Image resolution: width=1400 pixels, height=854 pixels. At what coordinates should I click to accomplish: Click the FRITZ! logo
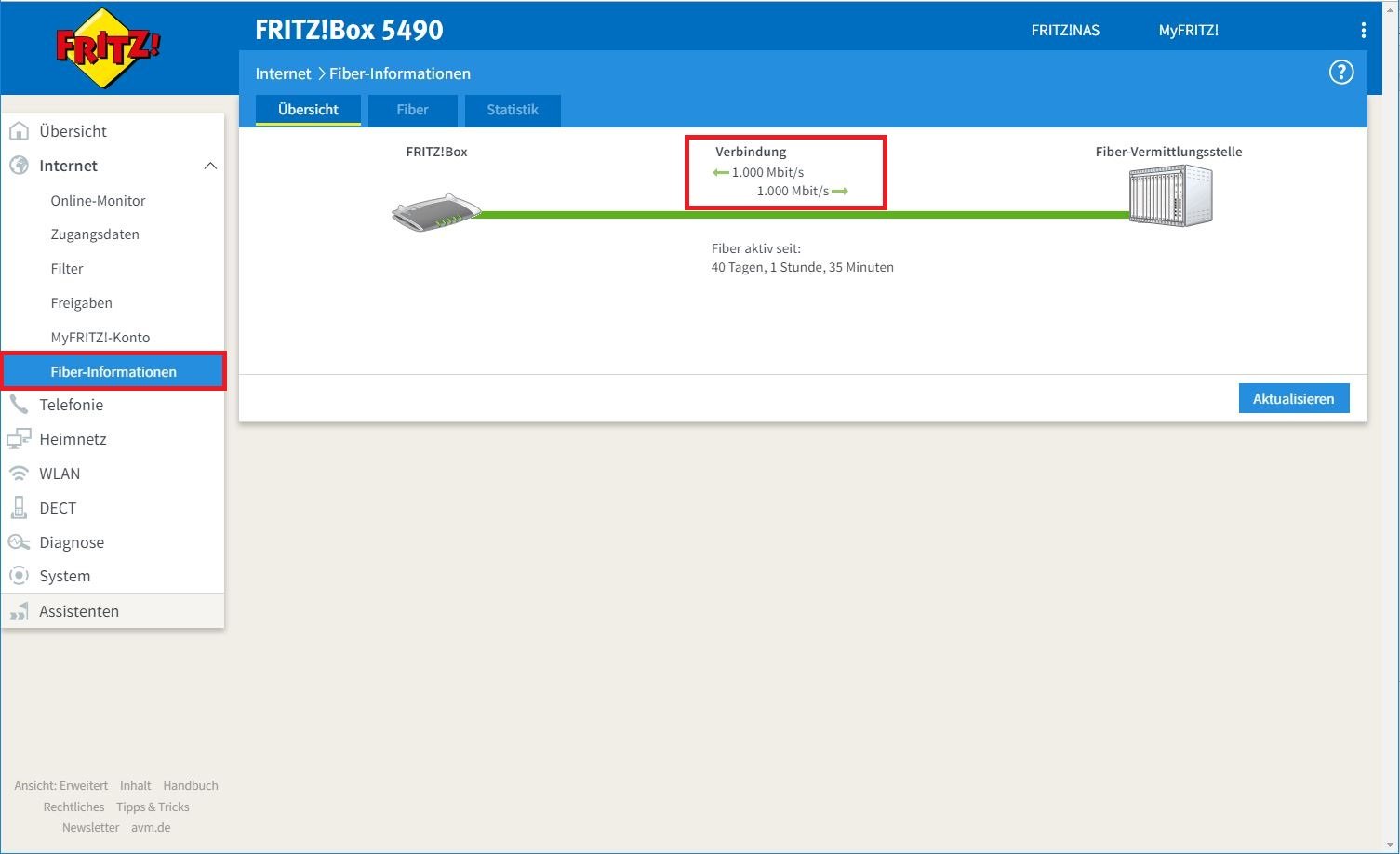tap(108, 47)
